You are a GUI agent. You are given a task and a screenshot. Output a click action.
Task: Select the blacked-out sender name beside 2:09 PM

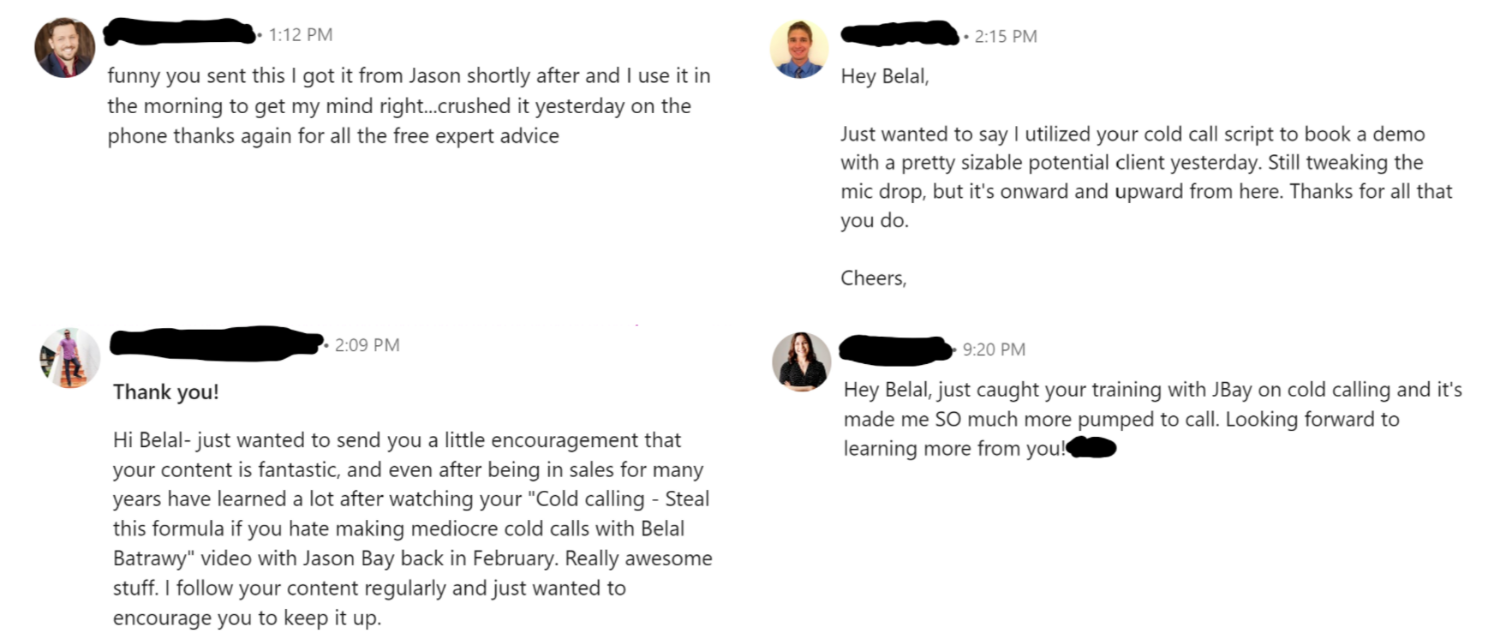(x=216, y=342)
